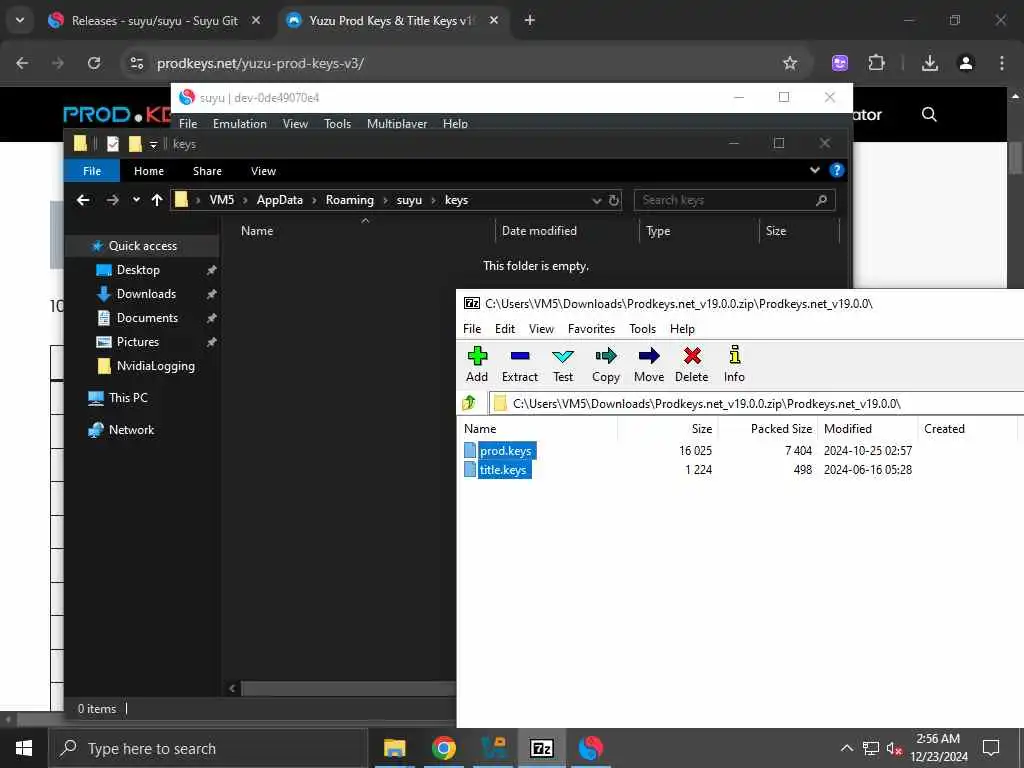Open address bar history dropdown in Explorer
Image resolution: width=1024 pixels, height=768 pixels.
[x=596, y=200]
